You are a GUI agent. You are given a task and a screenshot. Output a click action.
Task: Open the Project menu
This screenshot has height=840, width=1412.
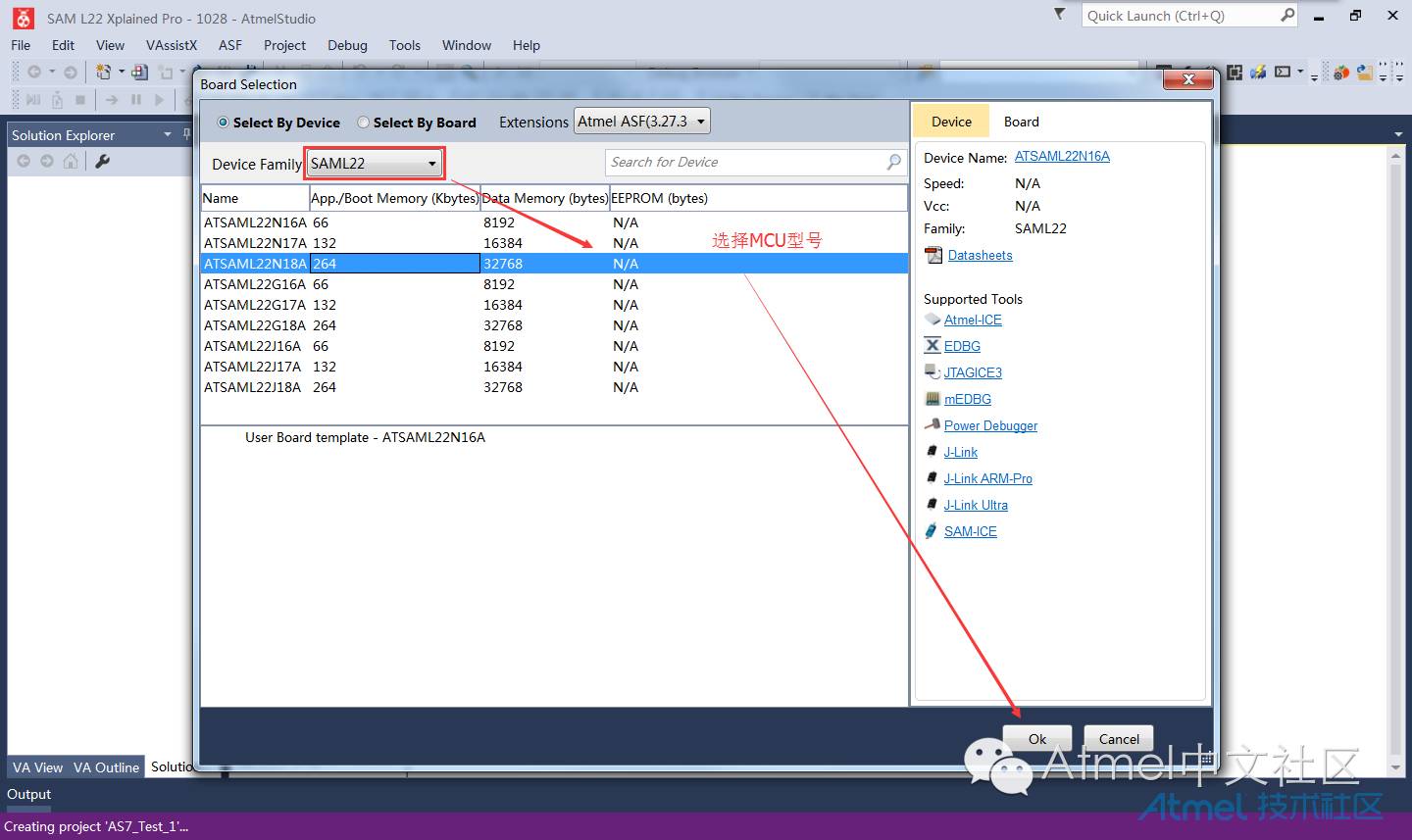(284, 45)
